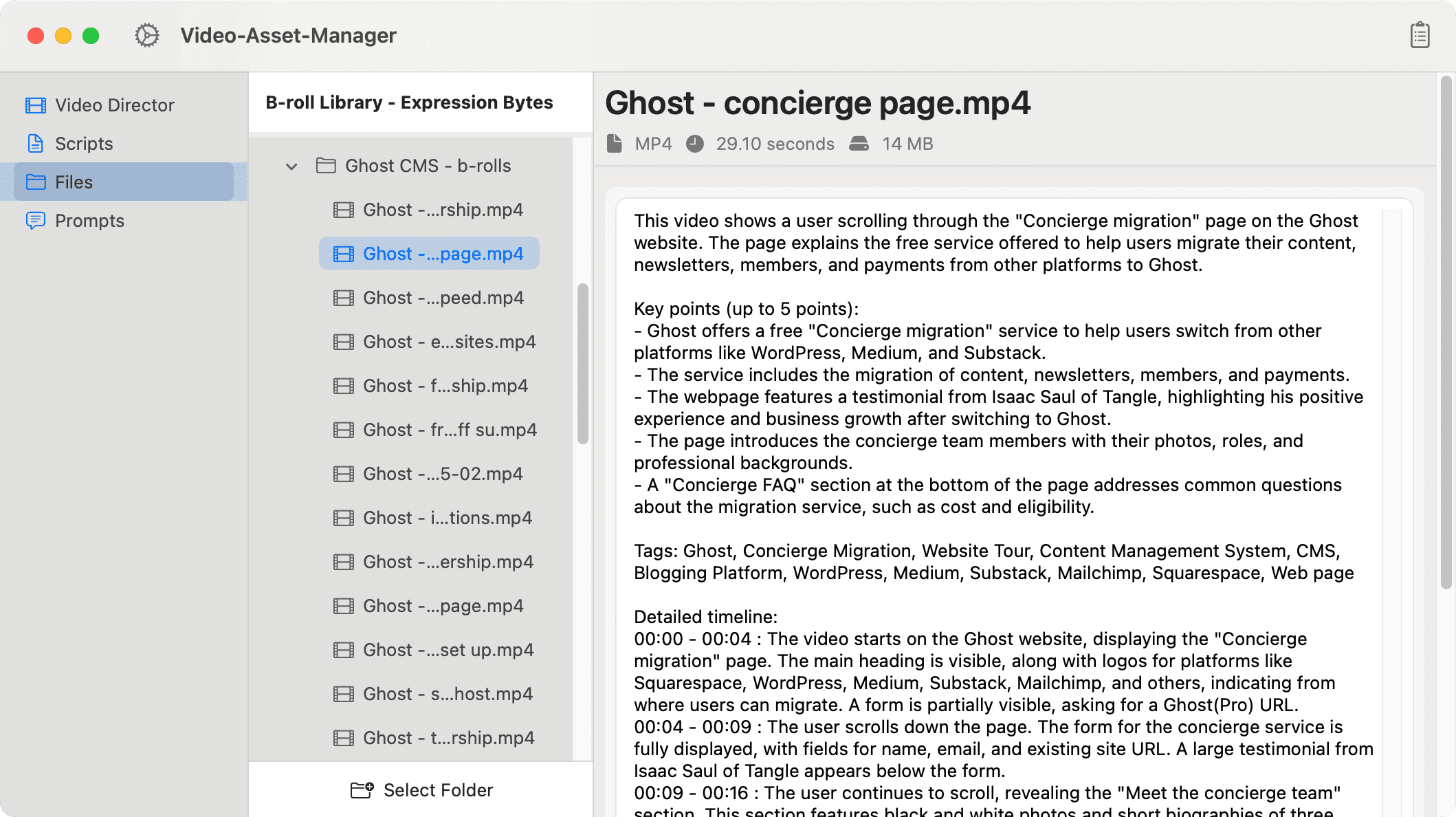The image size is (1456, 817).
Task: Click the folder icon of Ghost CMS - b-rolls
Action: coord(326,166)
